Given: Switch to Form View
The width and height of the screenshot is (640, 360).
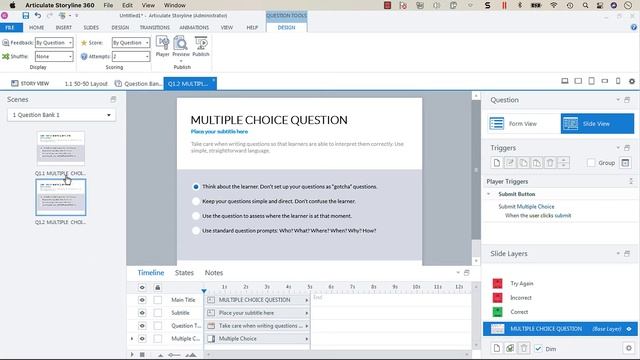Looking at the screenshot, I should (524, 124).
